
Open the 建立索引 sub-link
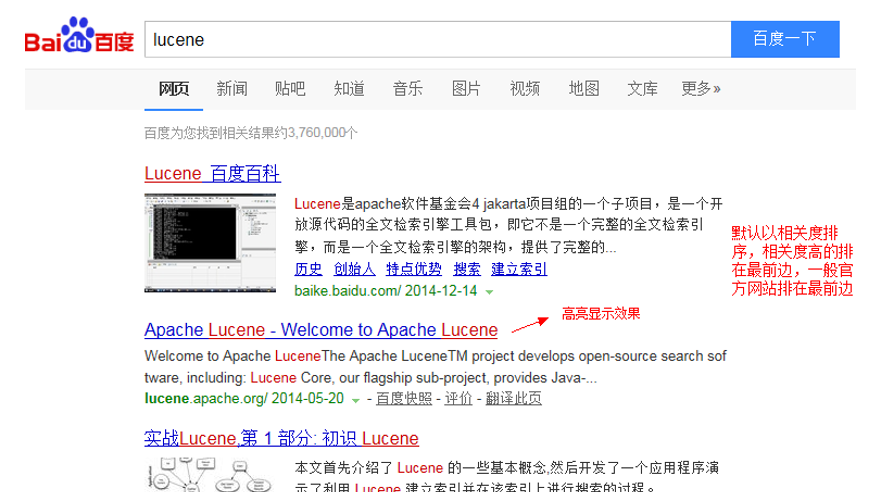click(519, 269)
